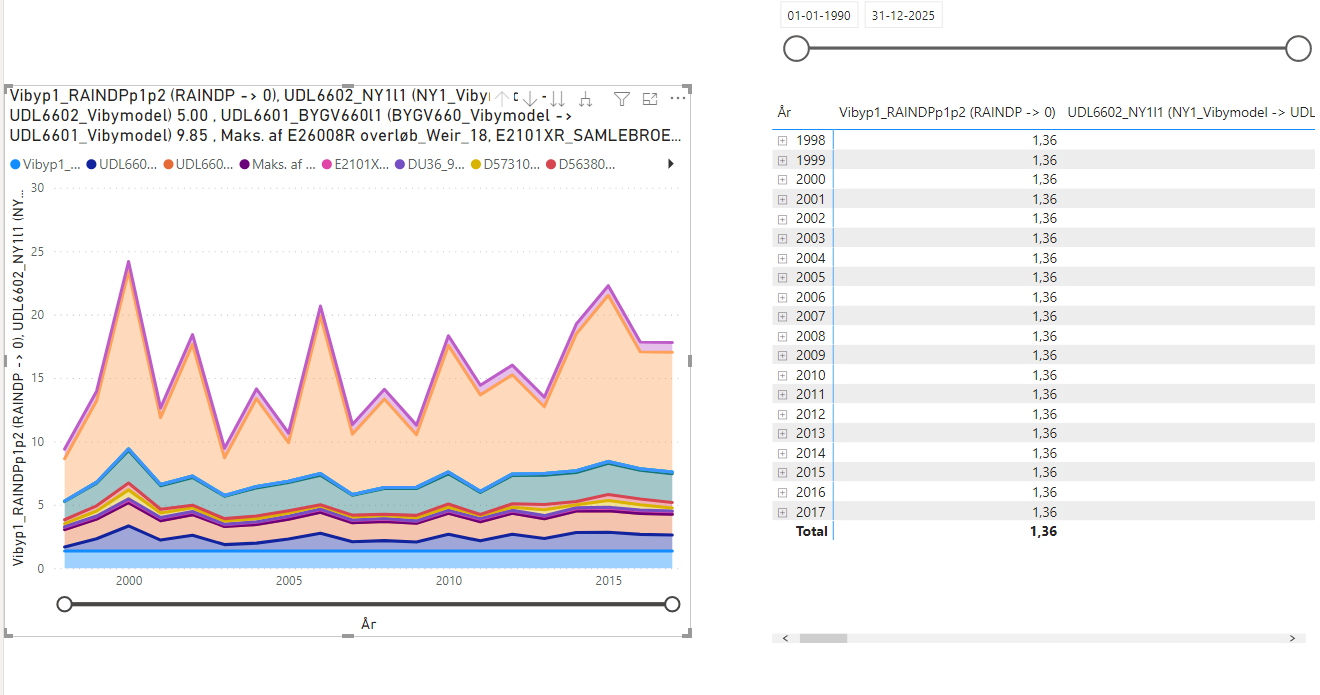Expand the 2007 row in the table
1320x695 pixels.
click(782, 316)
